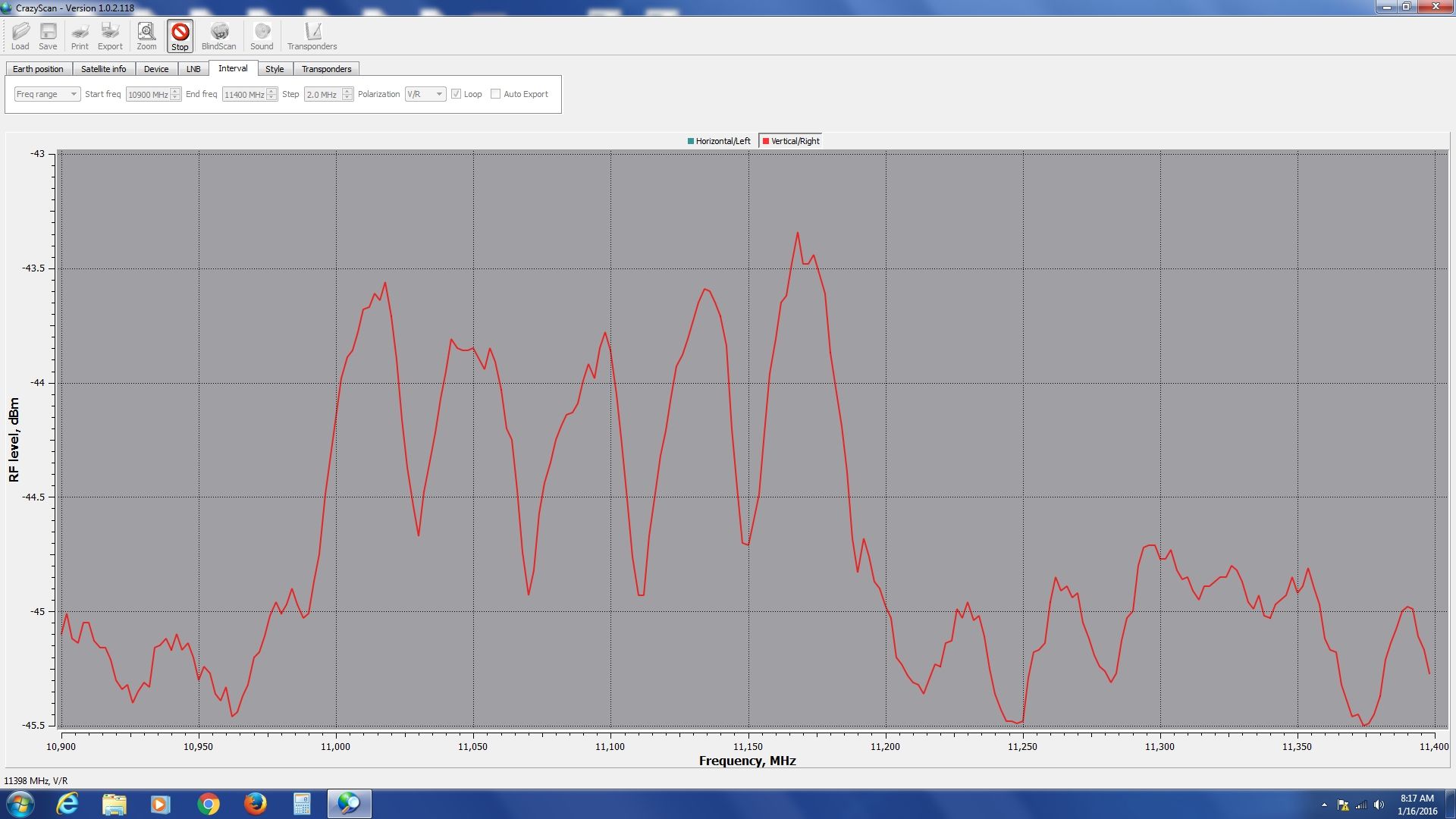Launch Google Chrome from taskbar
1456x819 pixels.
(x=208, y=804)
